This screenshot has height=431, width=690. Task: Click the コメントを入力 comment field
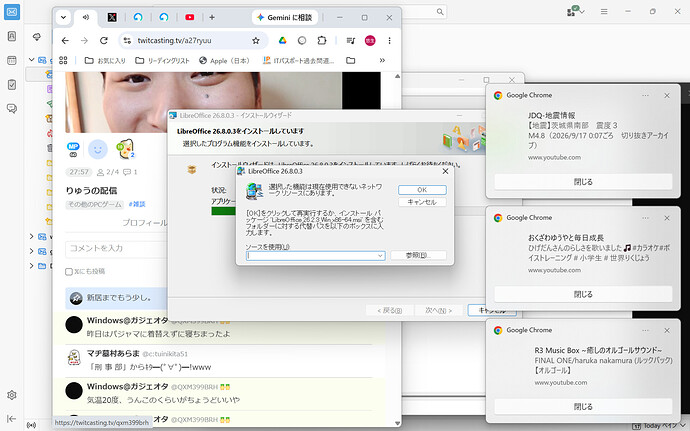coord(116,249)
